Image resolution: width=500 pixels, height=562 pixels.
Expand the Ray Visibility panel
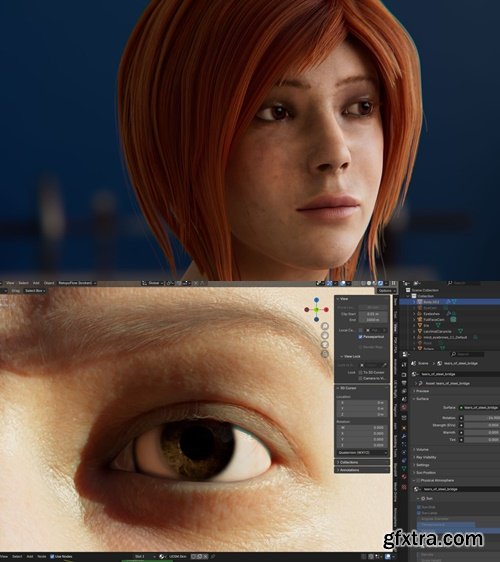tap(426, 457)
